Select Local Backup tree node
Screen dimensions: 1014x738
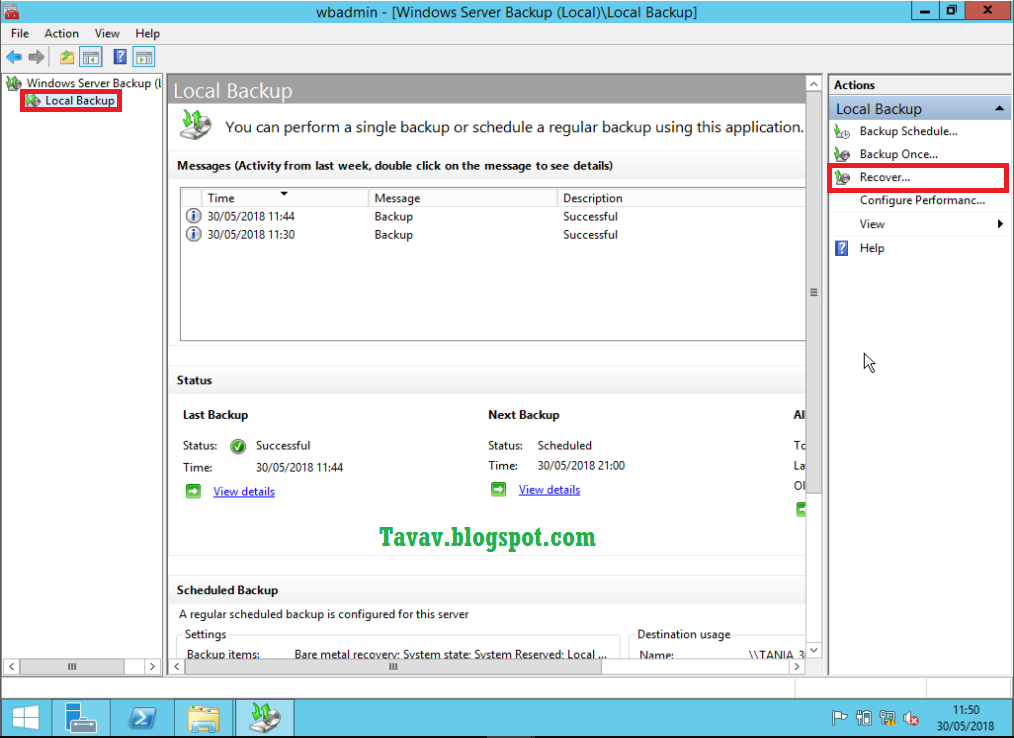click(71, 100)
